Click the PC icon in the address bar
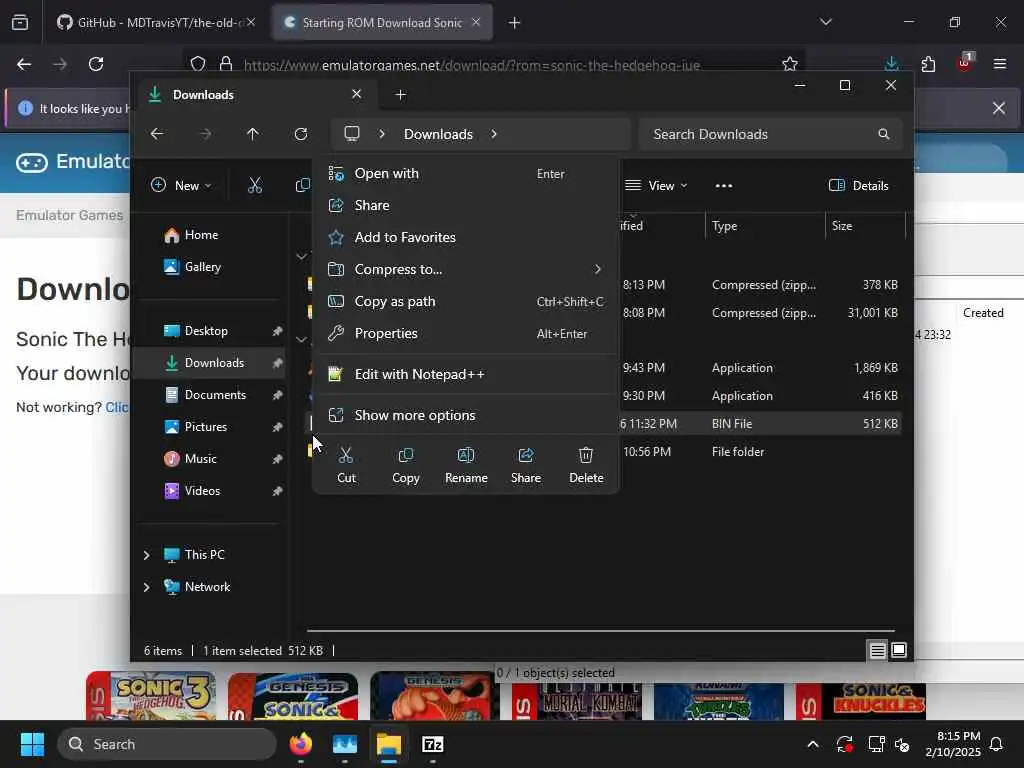Image resolution: width=1024 pixels, height=768 pixels. point(352,135)
